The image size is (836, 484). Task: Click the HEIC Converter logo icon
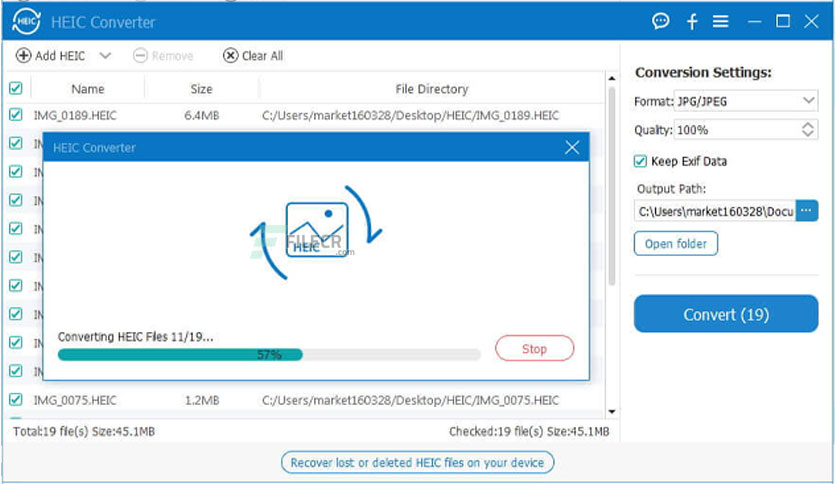click(x=26, y=22)
